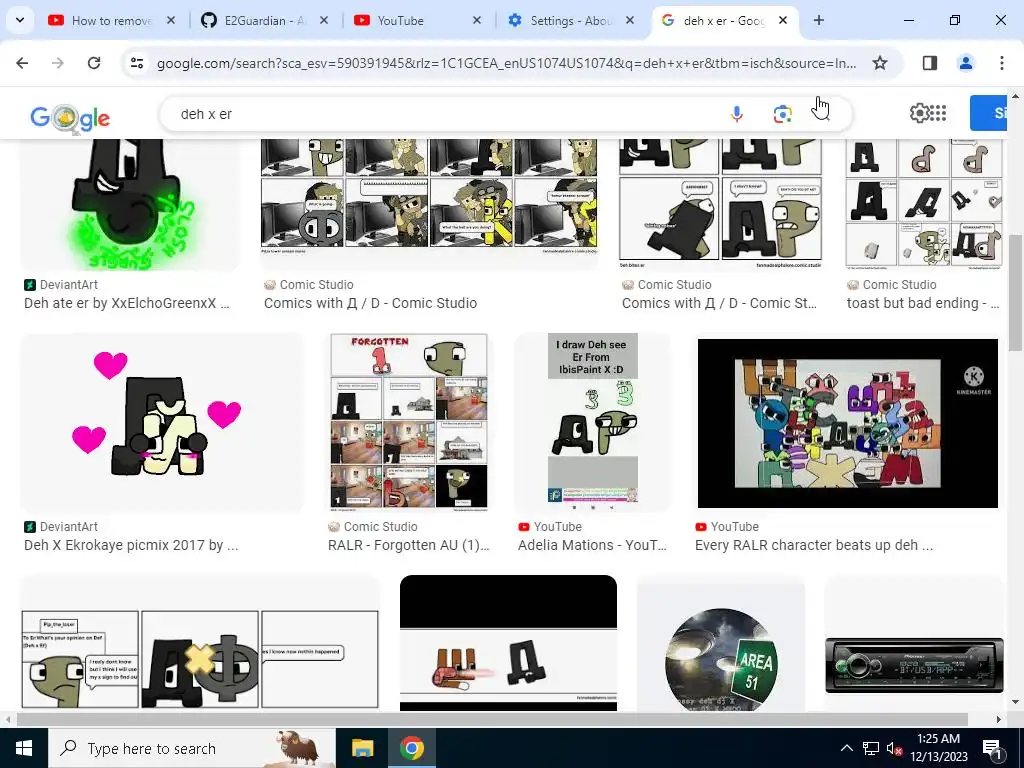Reload the page
The width and height of the screenshot is (1024, 768).
pos(94,63)
